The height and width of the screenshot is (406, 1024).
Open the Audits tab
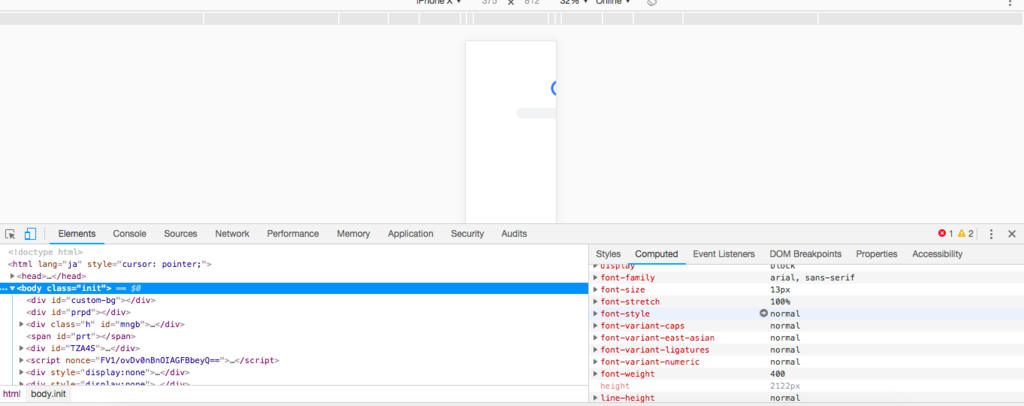(x=514, y=234)
